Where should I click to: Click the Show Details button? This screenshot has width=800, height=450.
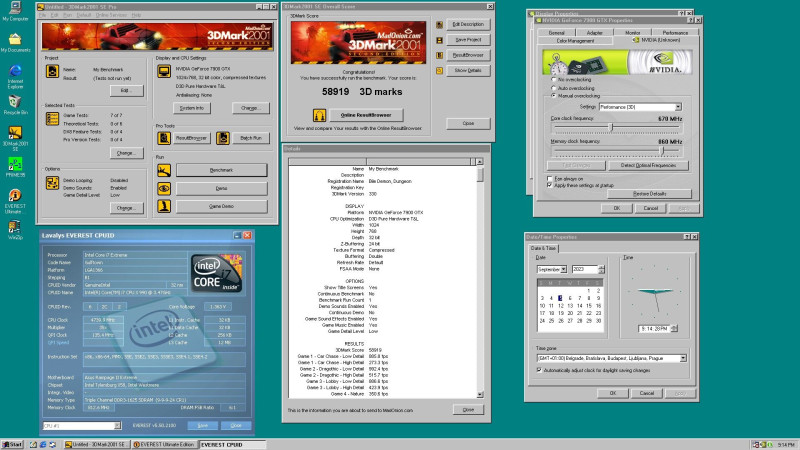tap(468, 70)
